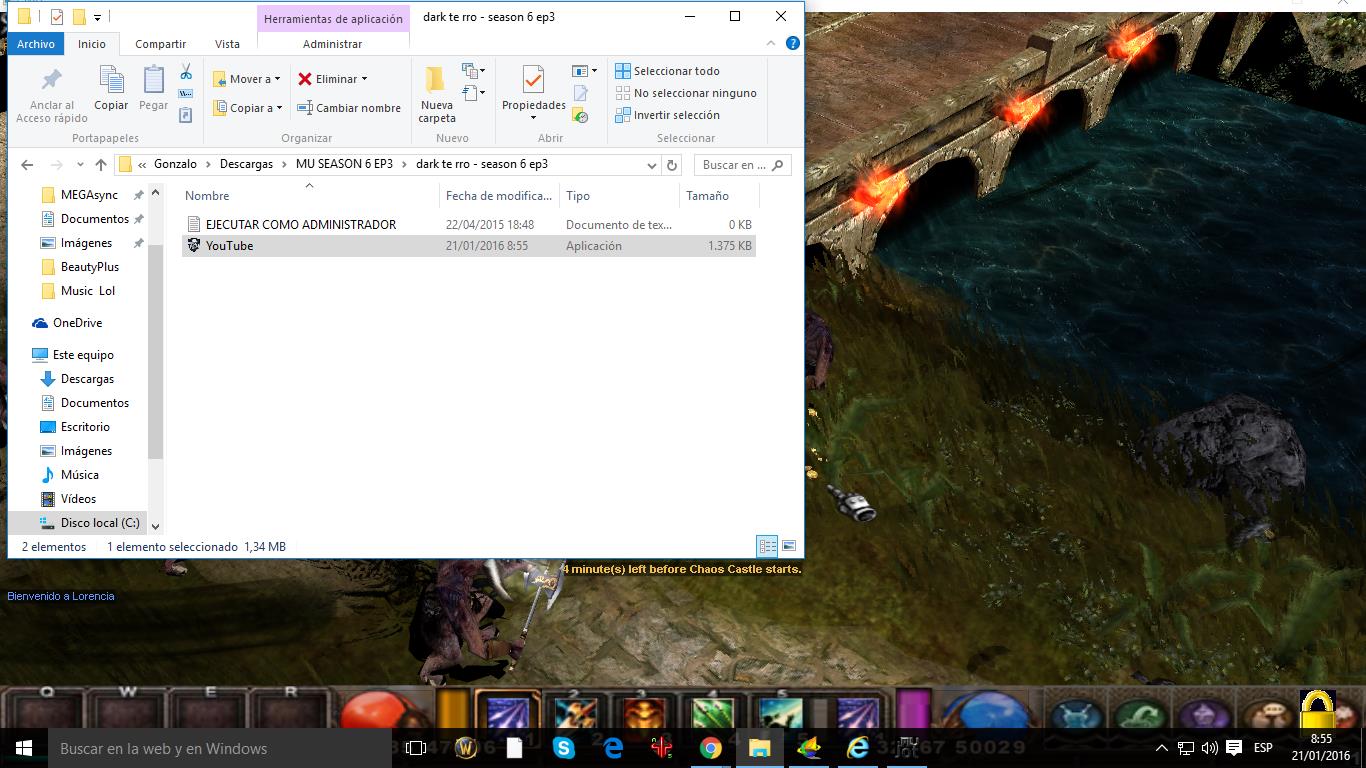1366x768 pixels.
Task: Open the address bar history dropdown
Action: tap(652, 165)
